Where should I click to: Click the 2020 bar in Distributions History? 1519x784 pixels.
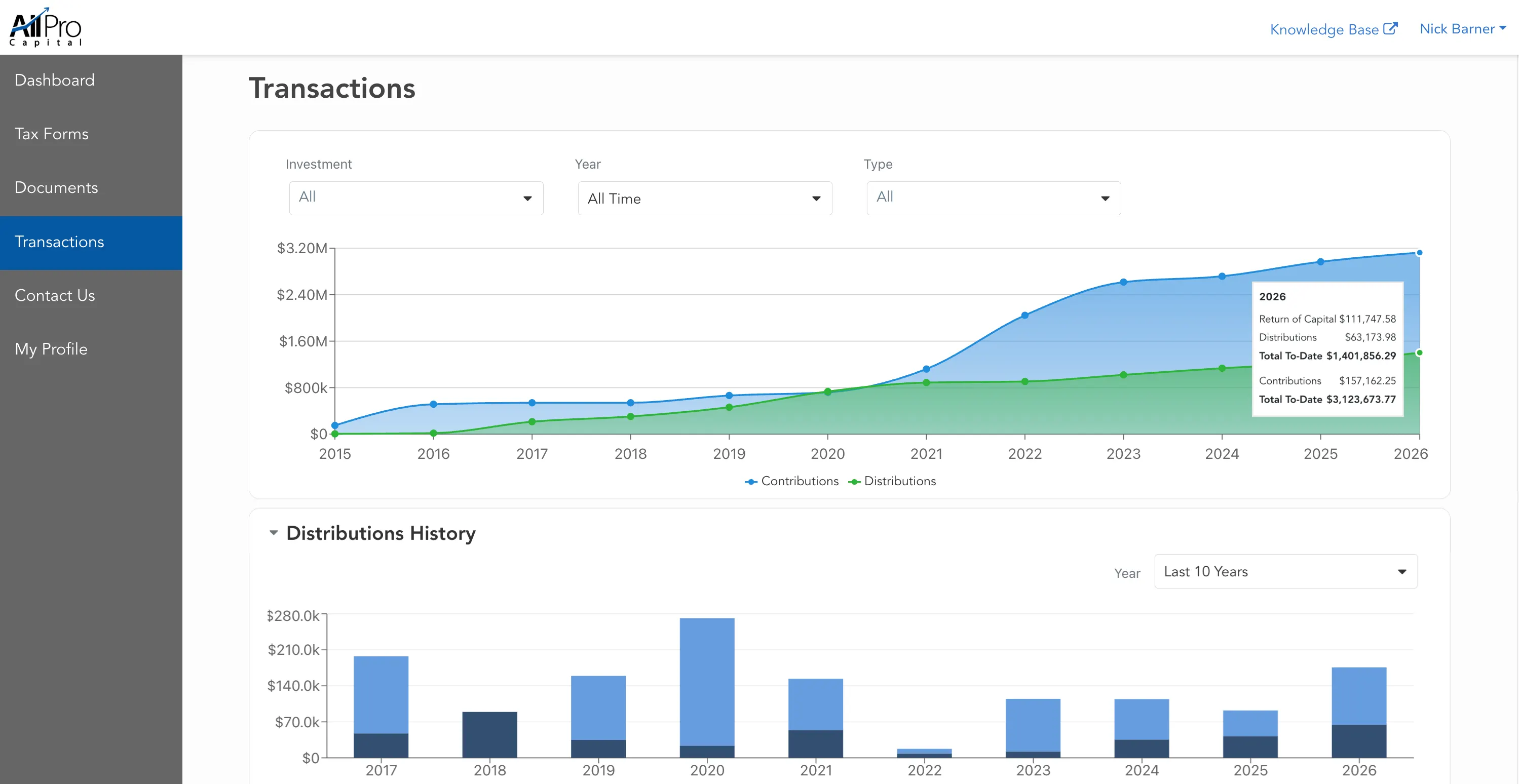(x=707, y=687)
